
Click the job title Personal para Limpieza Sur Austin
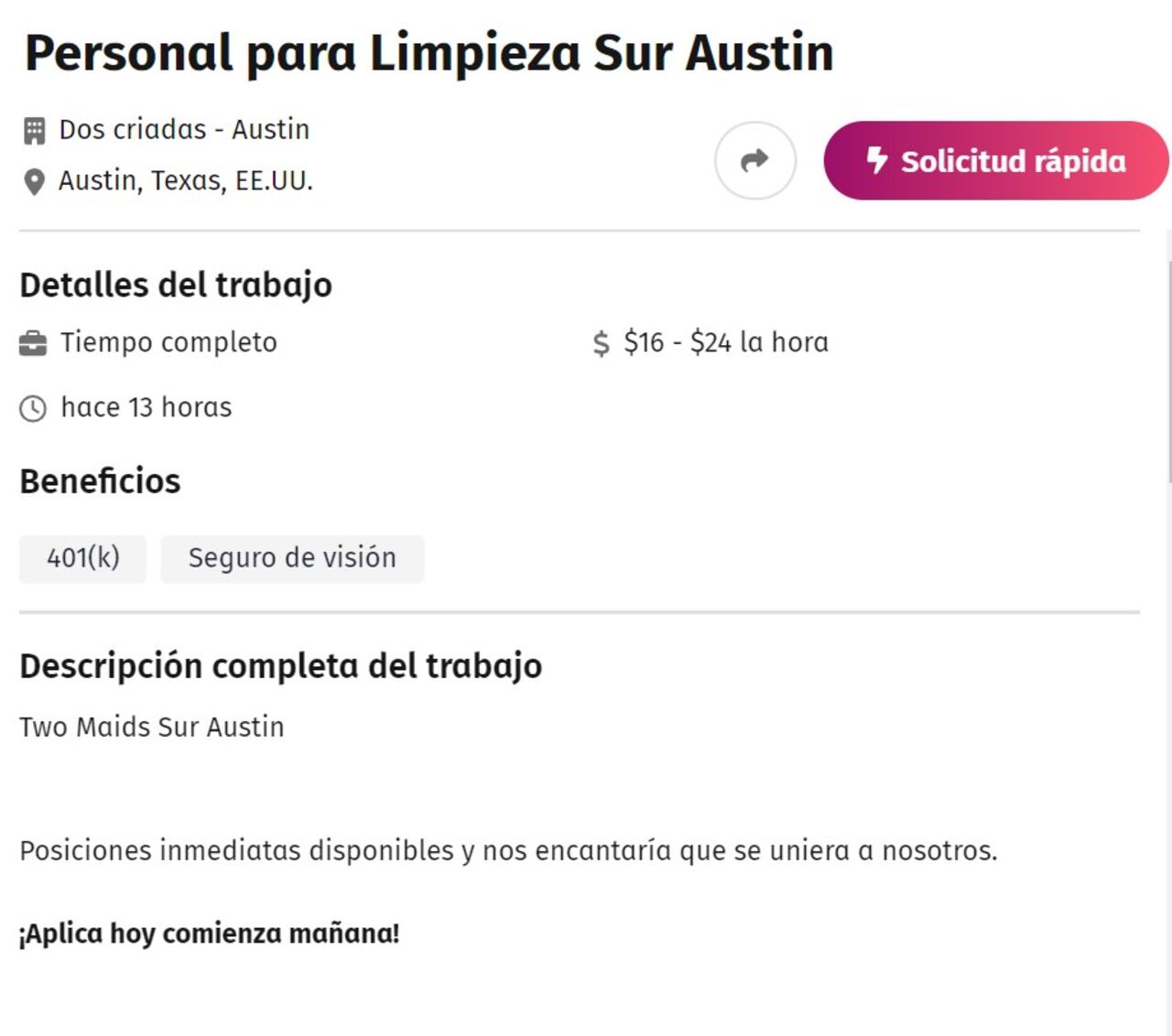(x=429, y=52)
